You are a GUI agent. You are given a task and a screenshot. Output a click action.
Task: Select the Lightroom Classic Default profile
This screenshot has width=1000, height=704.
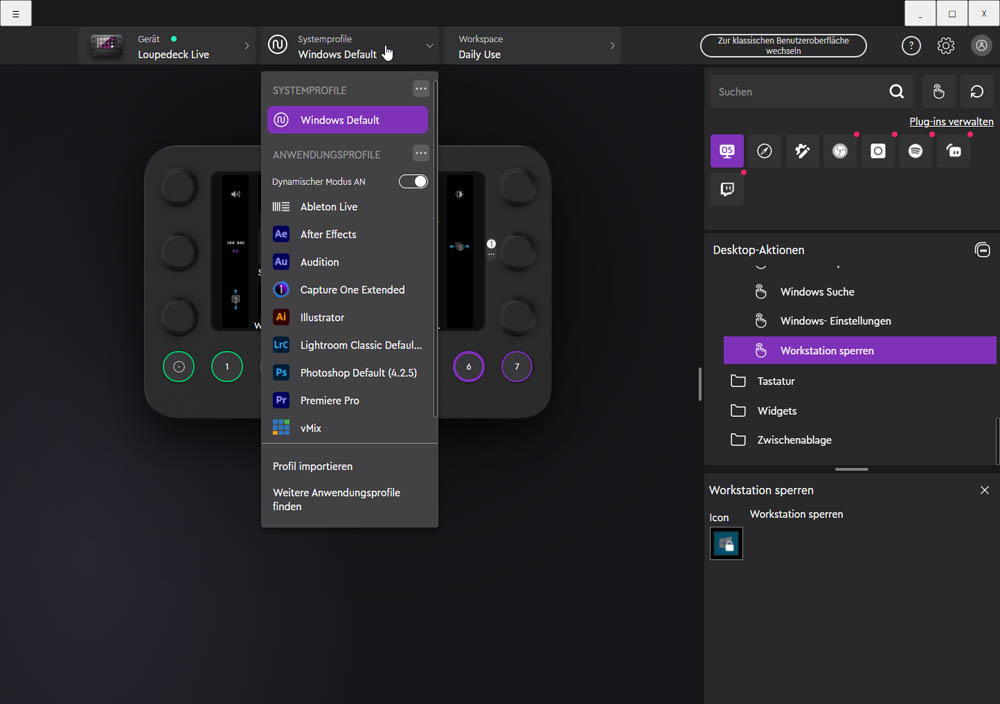[348, 345]
